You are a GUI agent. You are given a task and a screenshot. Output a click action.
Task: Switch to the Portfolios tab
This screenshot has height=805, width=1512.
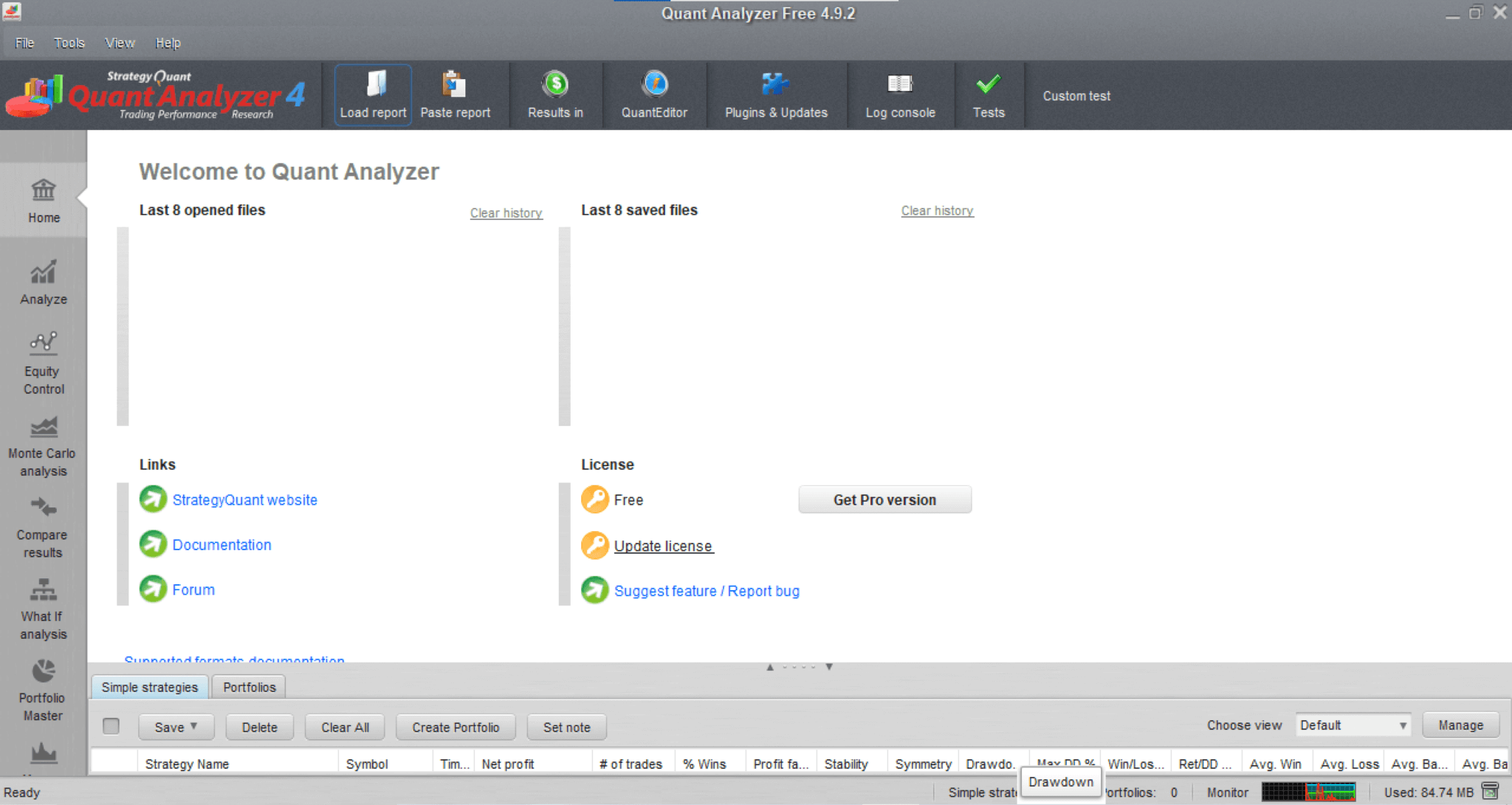(x=249, y=687)
